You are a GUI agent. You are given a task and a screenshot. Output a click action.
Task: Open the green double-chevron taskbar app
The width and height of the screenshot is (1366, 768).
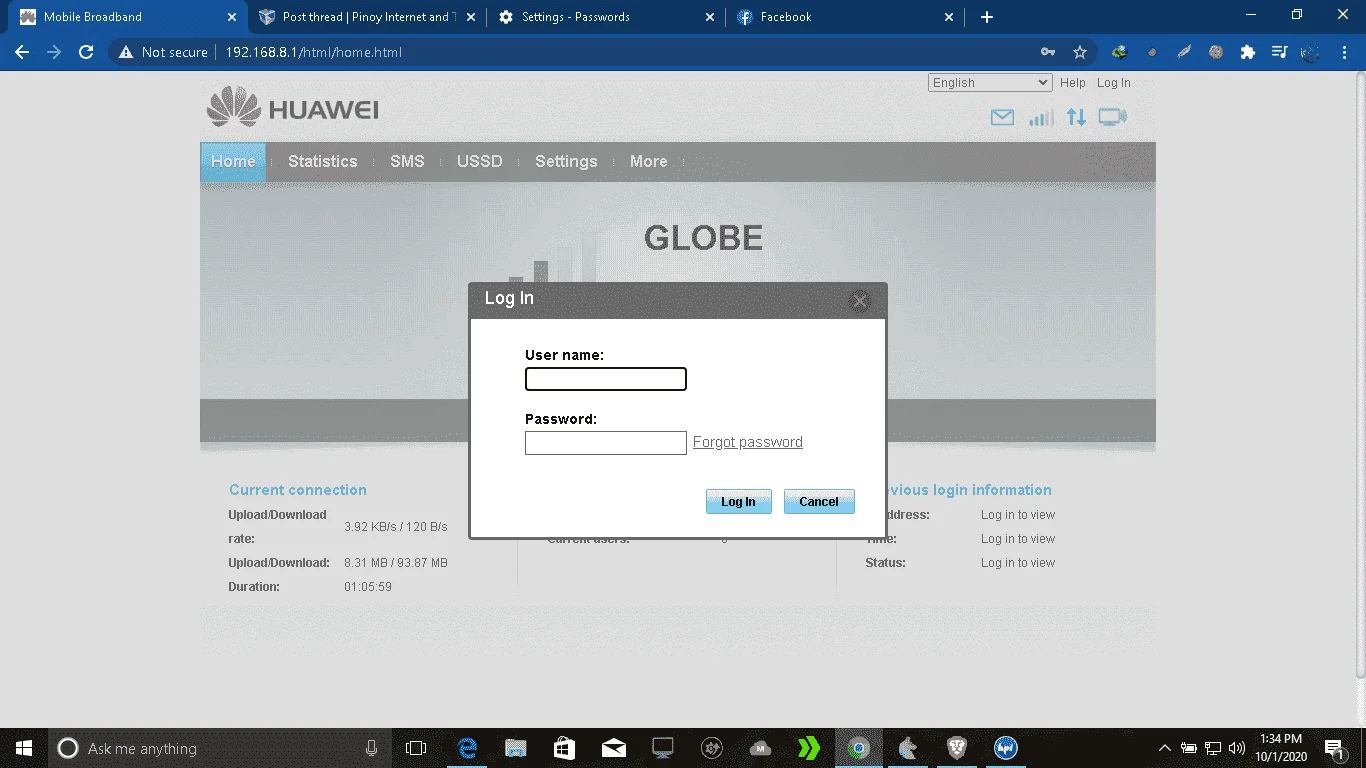[x=809, y=748]
